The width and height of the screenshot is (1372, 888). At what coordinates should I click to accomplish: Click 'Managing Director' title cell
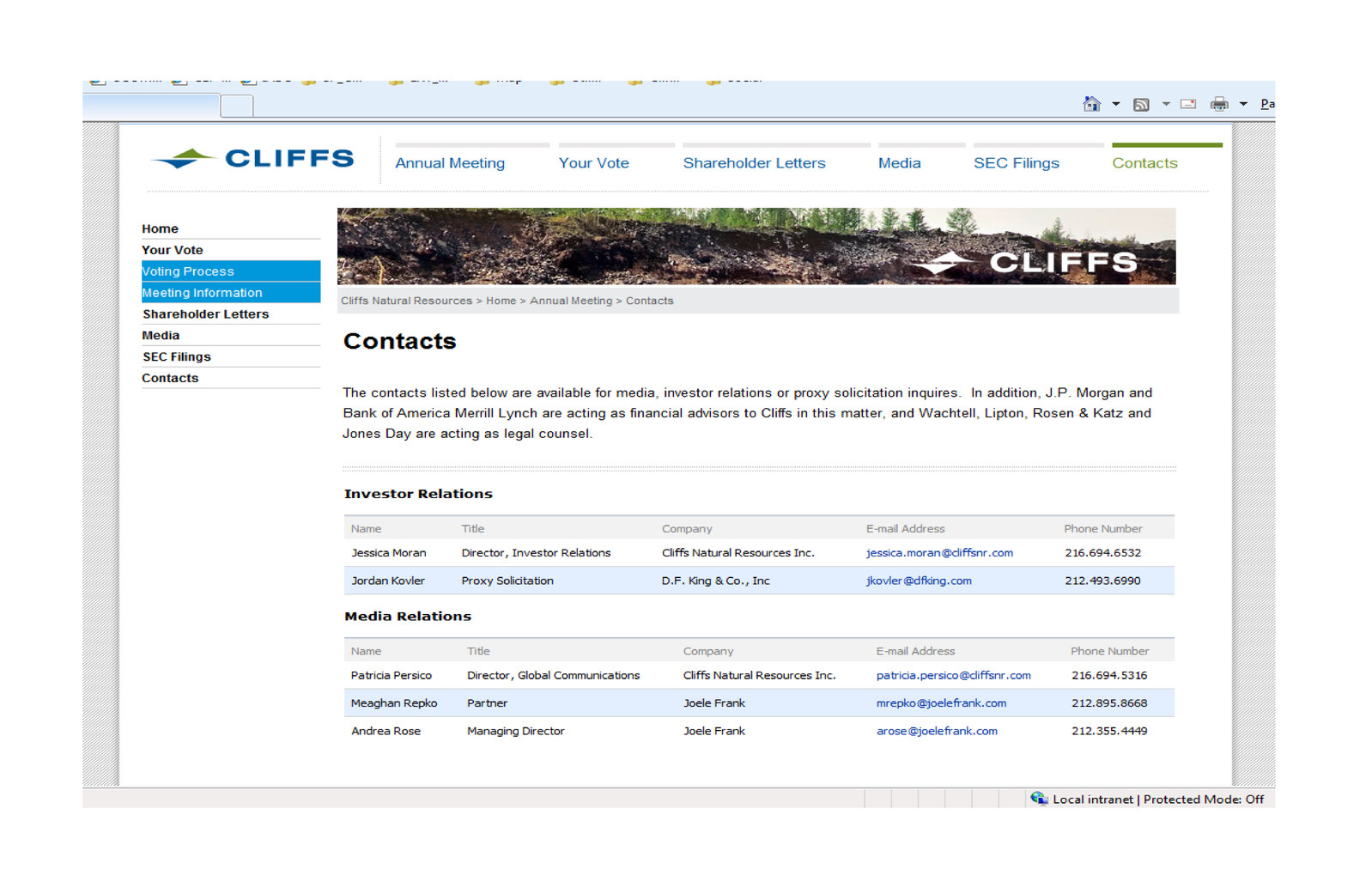(515, 731)
